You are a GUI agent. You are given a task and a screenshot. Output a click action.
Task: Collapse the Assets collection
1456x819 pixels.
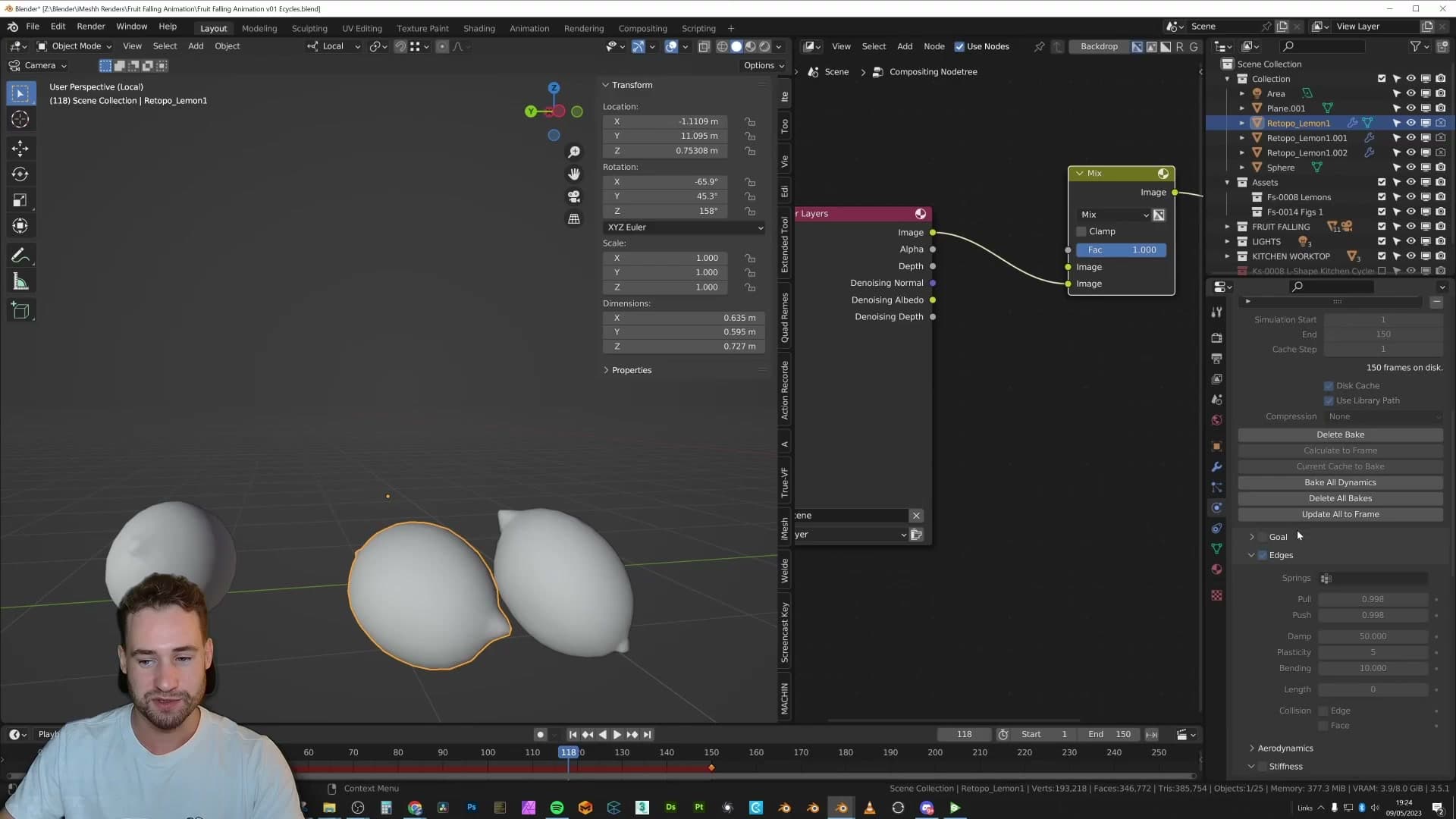pyautogui.click(x=1227, y=183)
